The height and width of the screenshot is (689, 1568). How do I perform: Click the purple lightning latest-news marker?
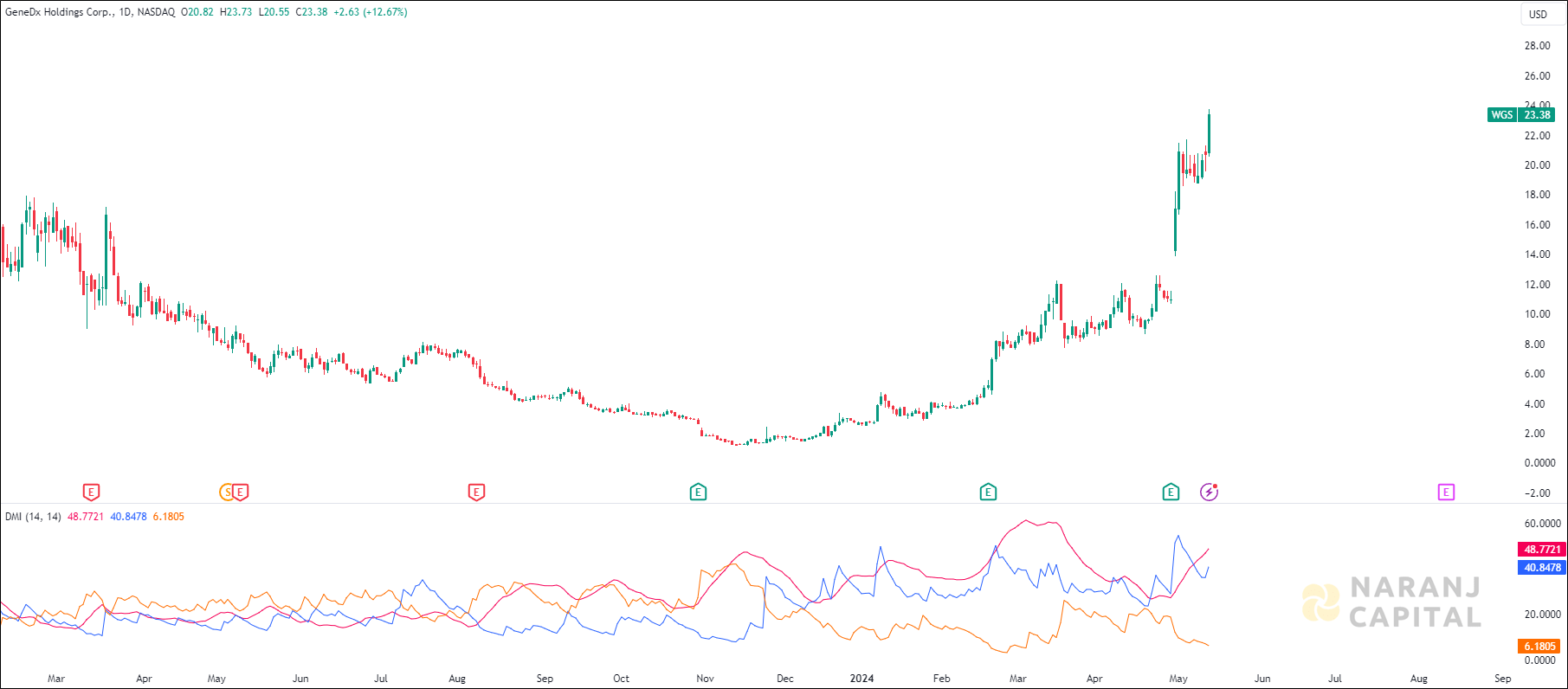(x=1210, y=493)
